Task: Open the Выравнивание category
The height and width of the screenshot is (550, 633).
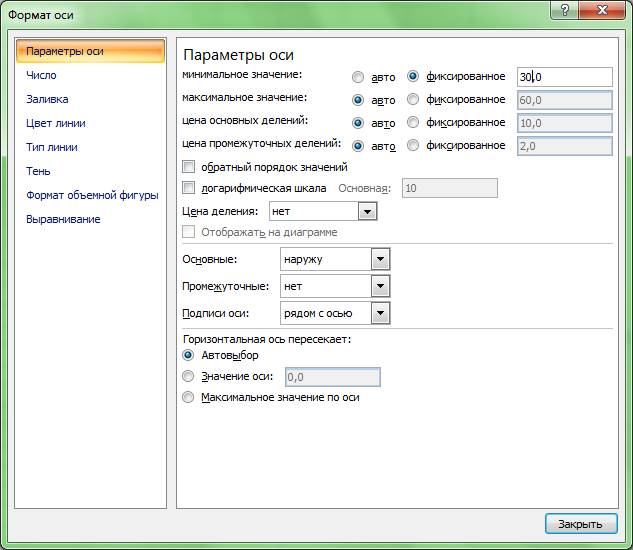Action: 63,219
